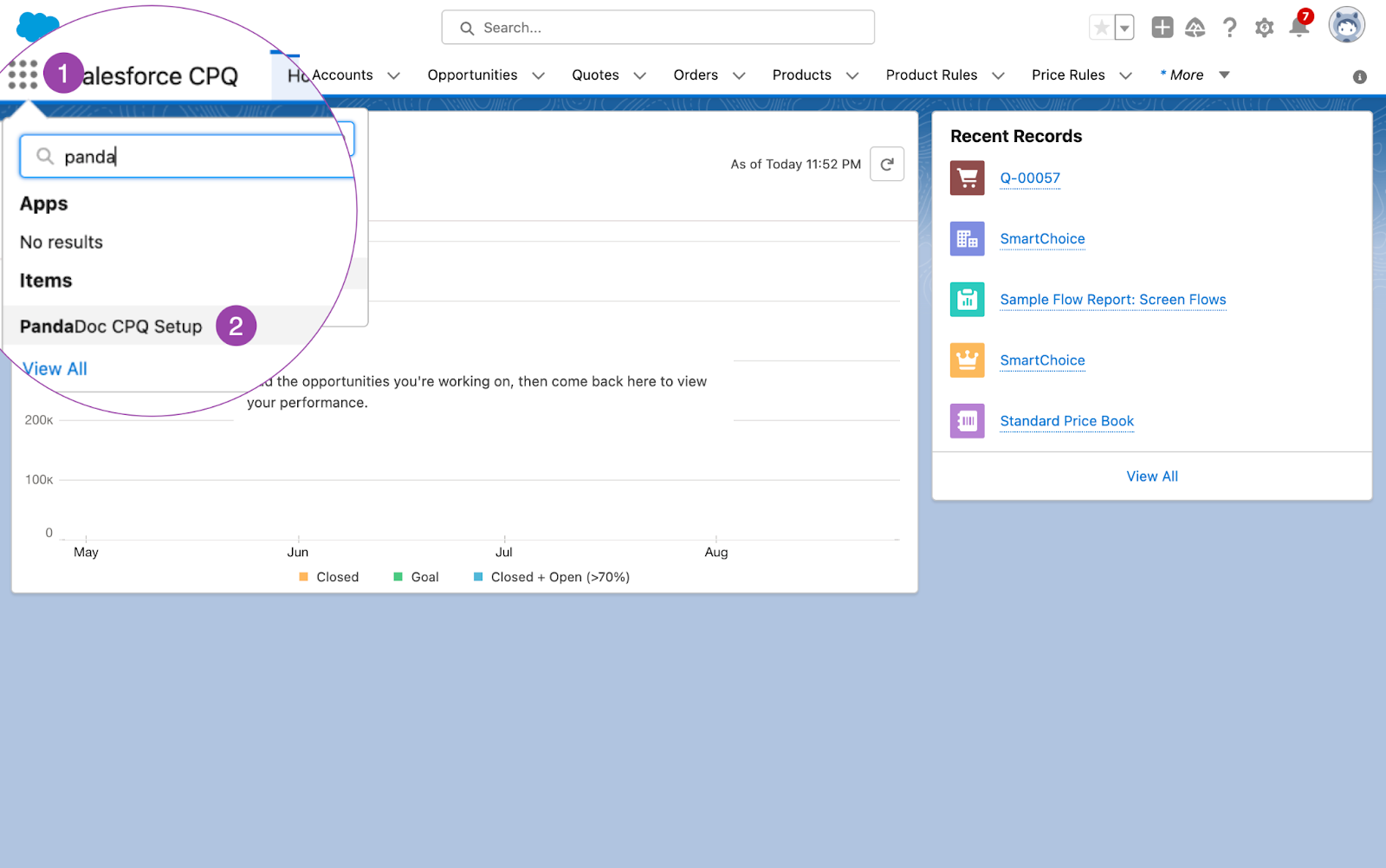Go to the Product Rules tab
Image resolution: width=1386 pixels, height=868 pixels.
tap(931, 75)
